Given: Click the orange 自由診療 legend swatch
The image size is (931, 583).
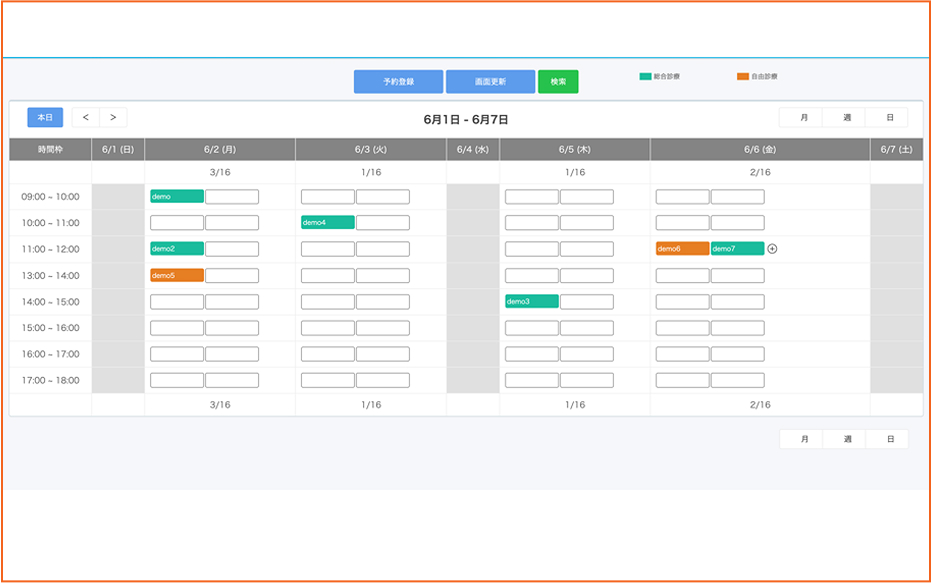Looking at the screenshot, I should point(742,76).
